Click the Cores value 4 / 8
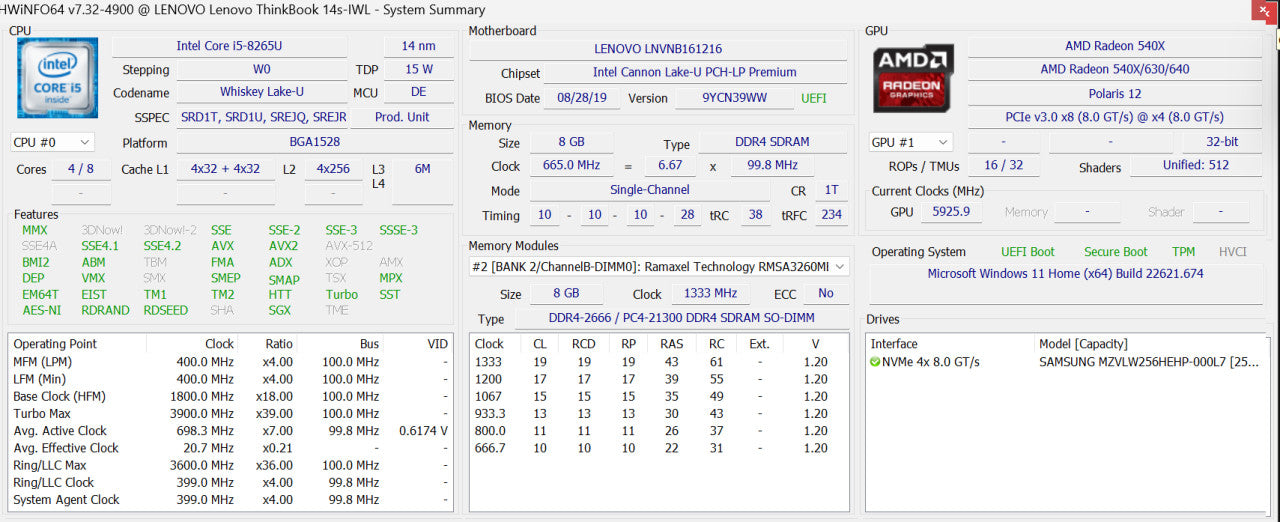 [81, 169]
